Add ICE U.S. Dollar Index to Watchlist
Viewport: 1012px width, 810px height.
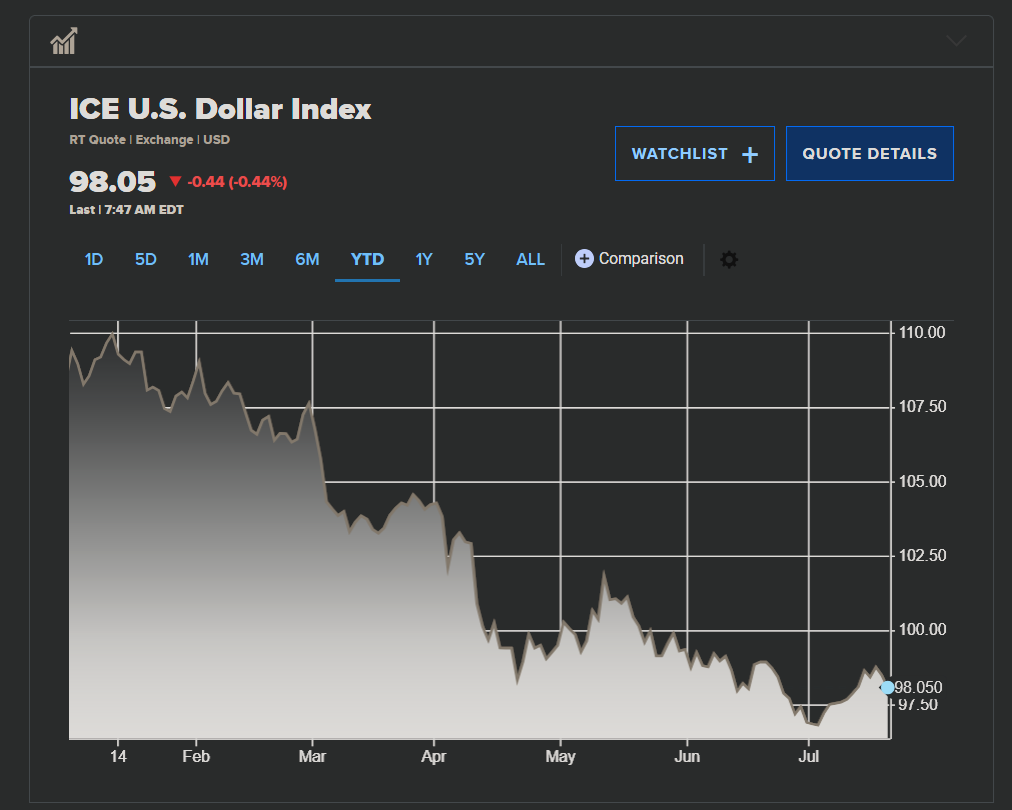[x=694, y=154]
